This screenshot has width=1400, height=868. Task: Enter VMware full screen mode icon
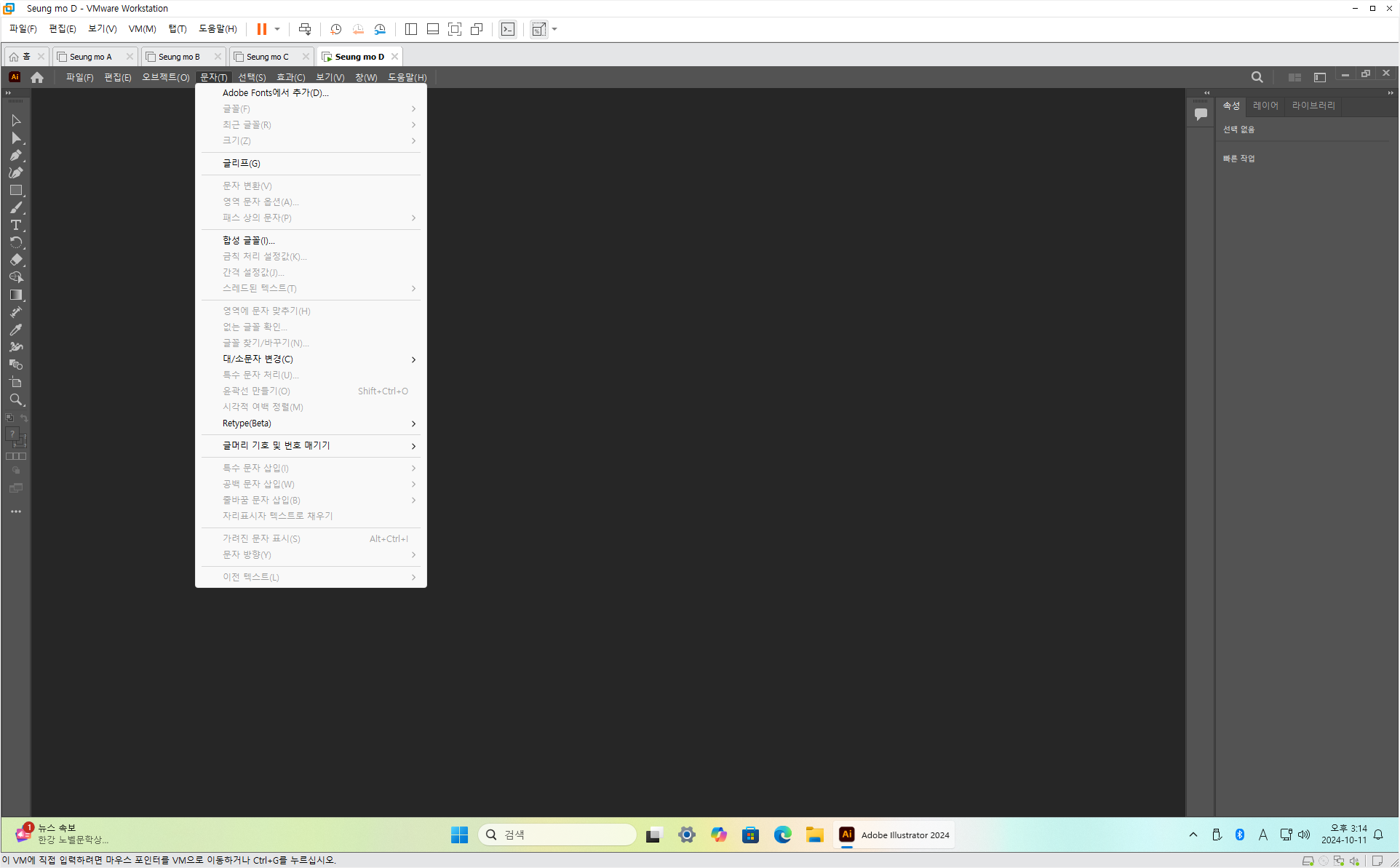click(x=455, y=29)
